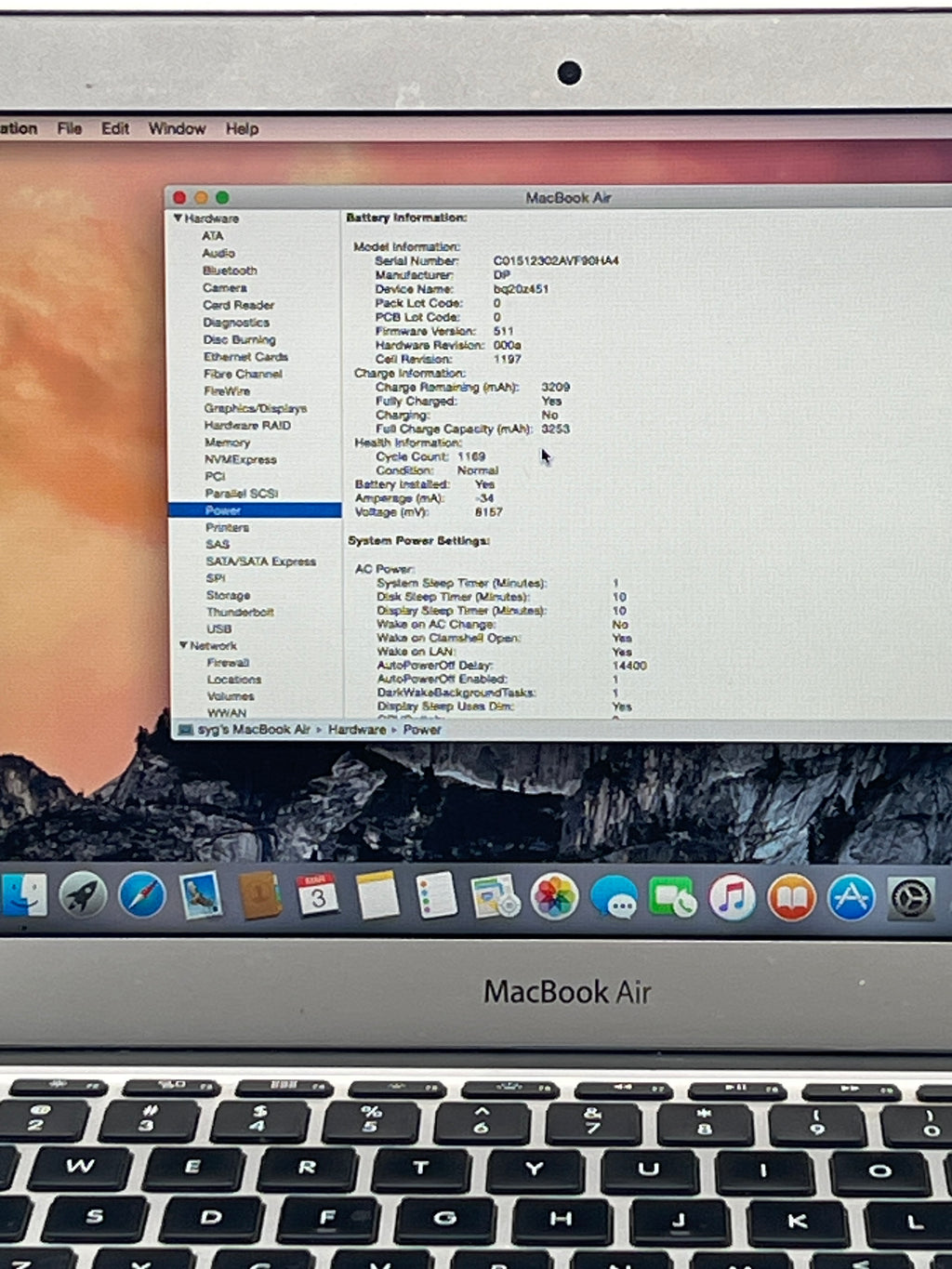Open the App Store icon
The height and width of the screenshot is (1269, 952).
(851, 899)
